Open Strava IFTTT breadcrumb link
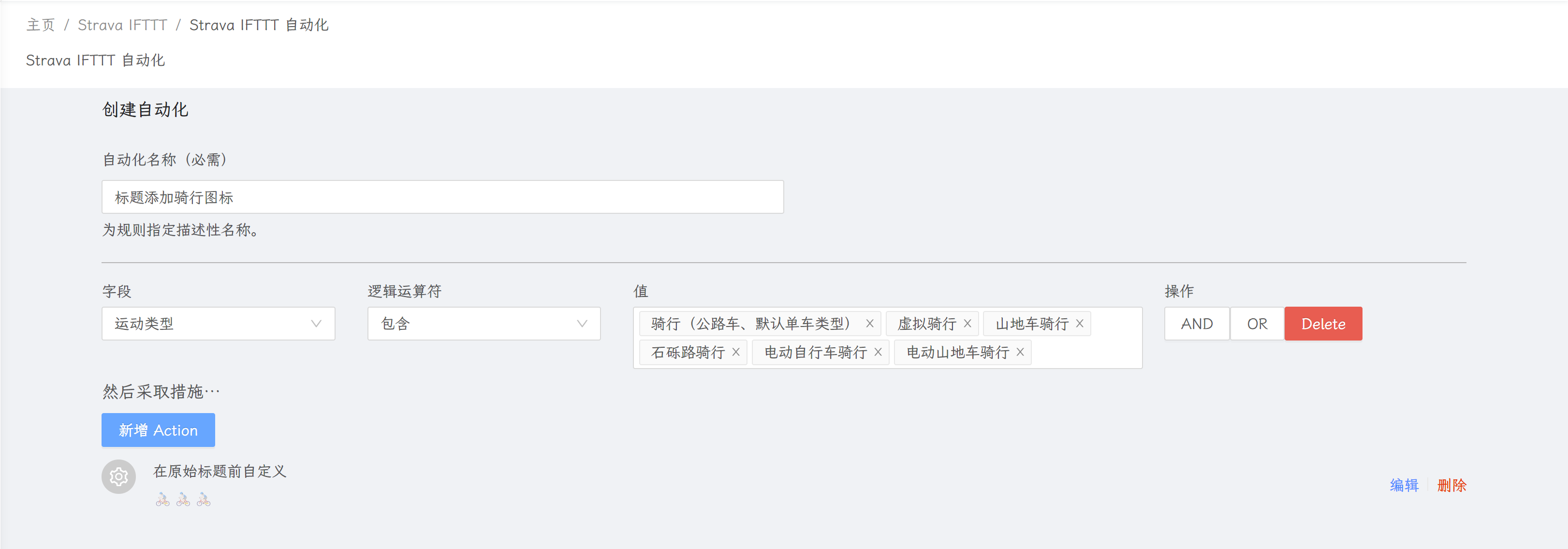This screenshot has width=1568, height=549. [x=122, y=25]
